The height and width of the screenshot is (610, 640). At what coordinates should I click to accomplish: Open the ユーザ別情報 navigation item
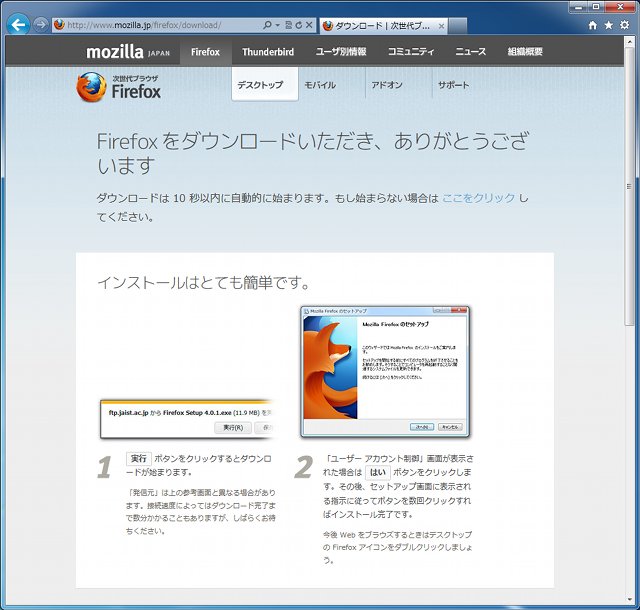[341, 52]
